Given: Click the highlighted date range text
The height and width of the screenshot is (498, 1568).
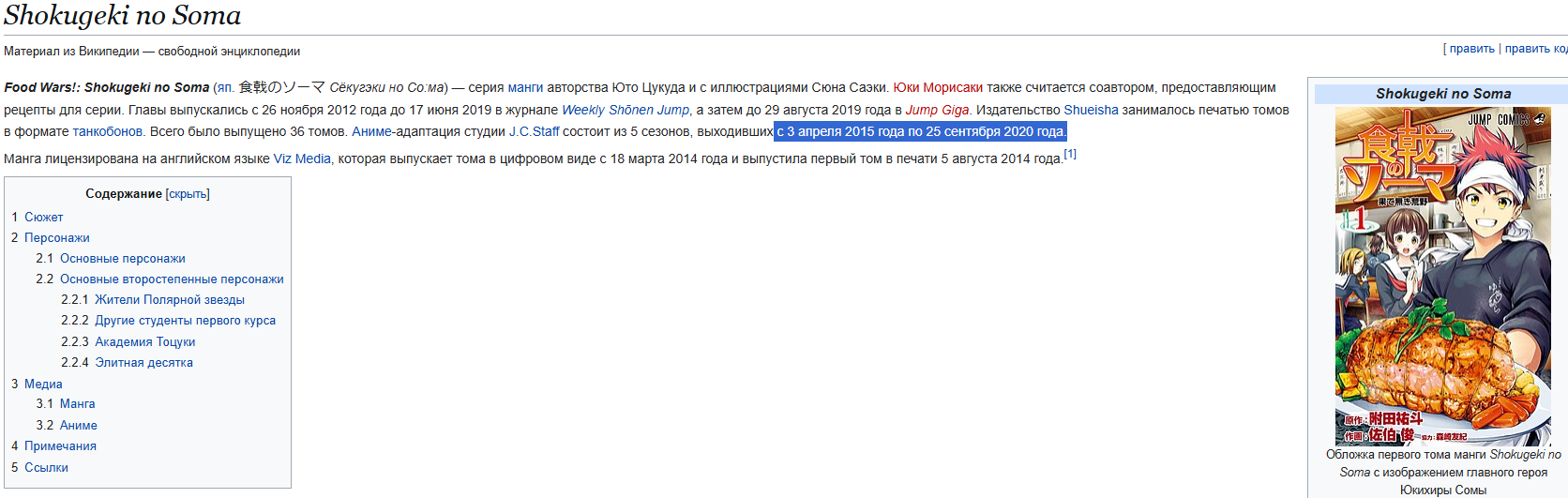Looking at the screenshot, I should tap(921, 131).
